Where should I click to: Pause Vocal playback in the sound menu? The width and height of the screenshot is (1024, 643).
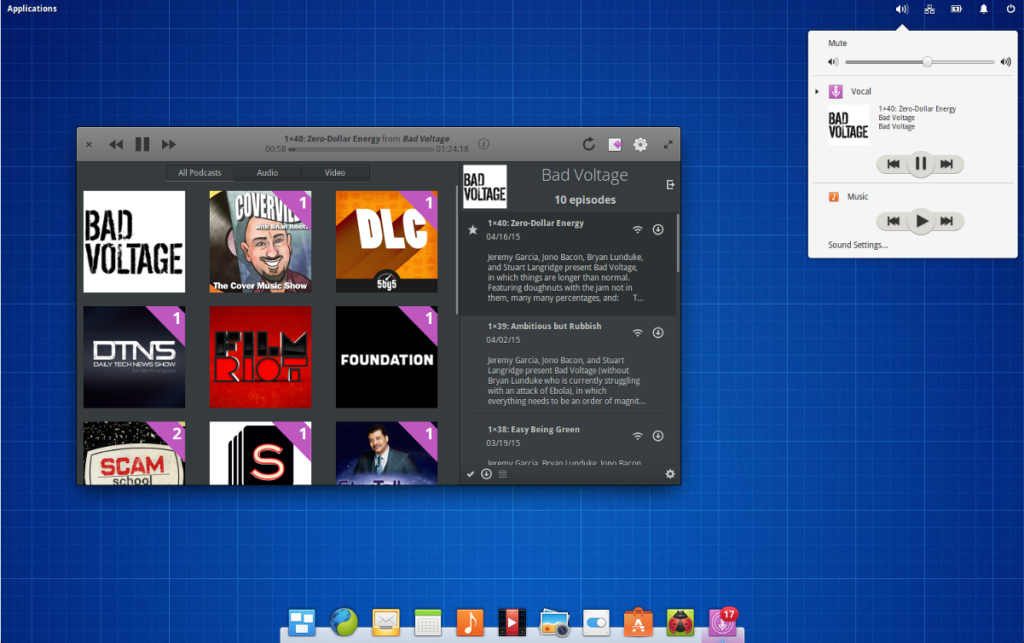click(921, 164)
